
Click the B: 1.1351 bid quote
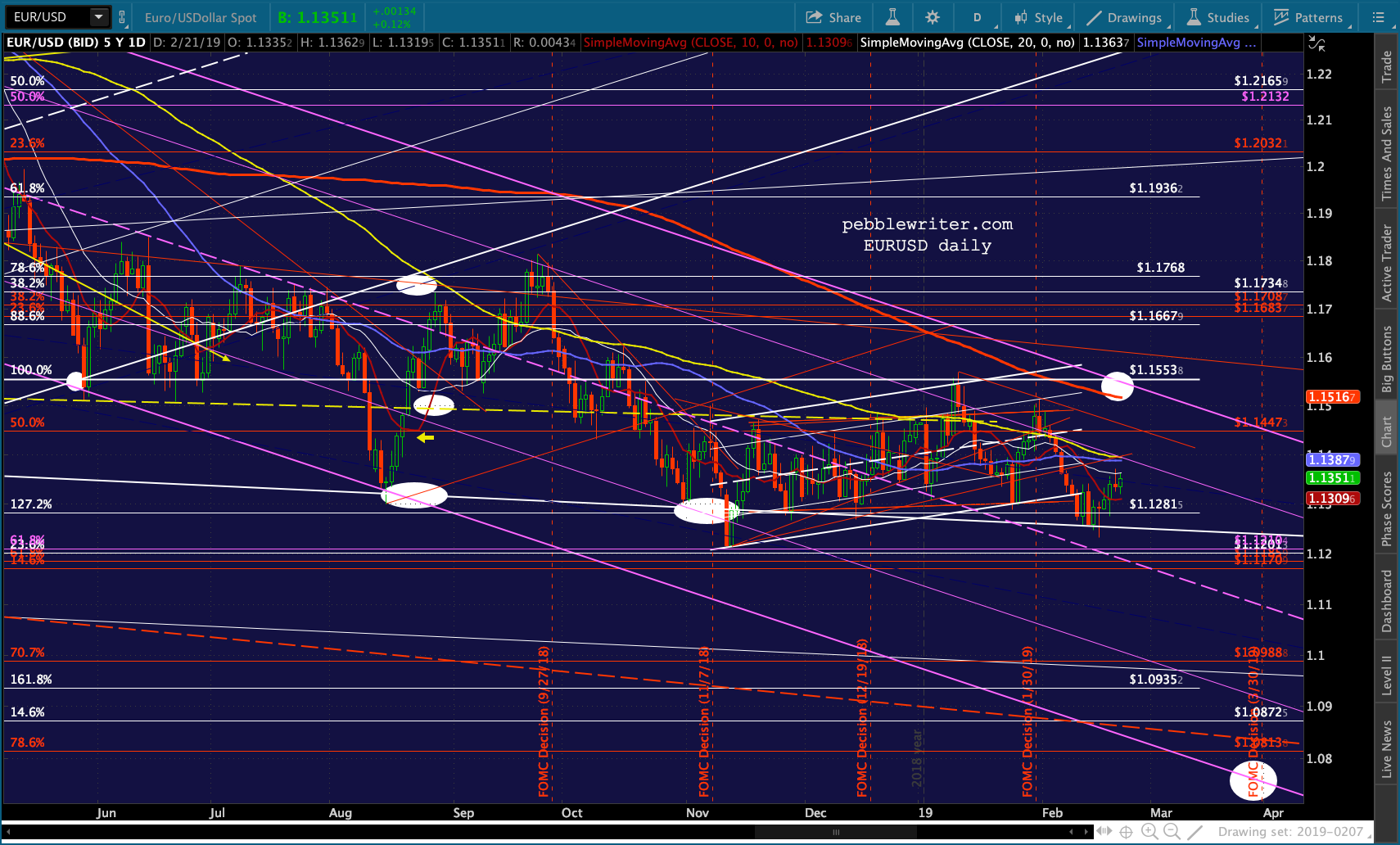[x=318, y=17]
